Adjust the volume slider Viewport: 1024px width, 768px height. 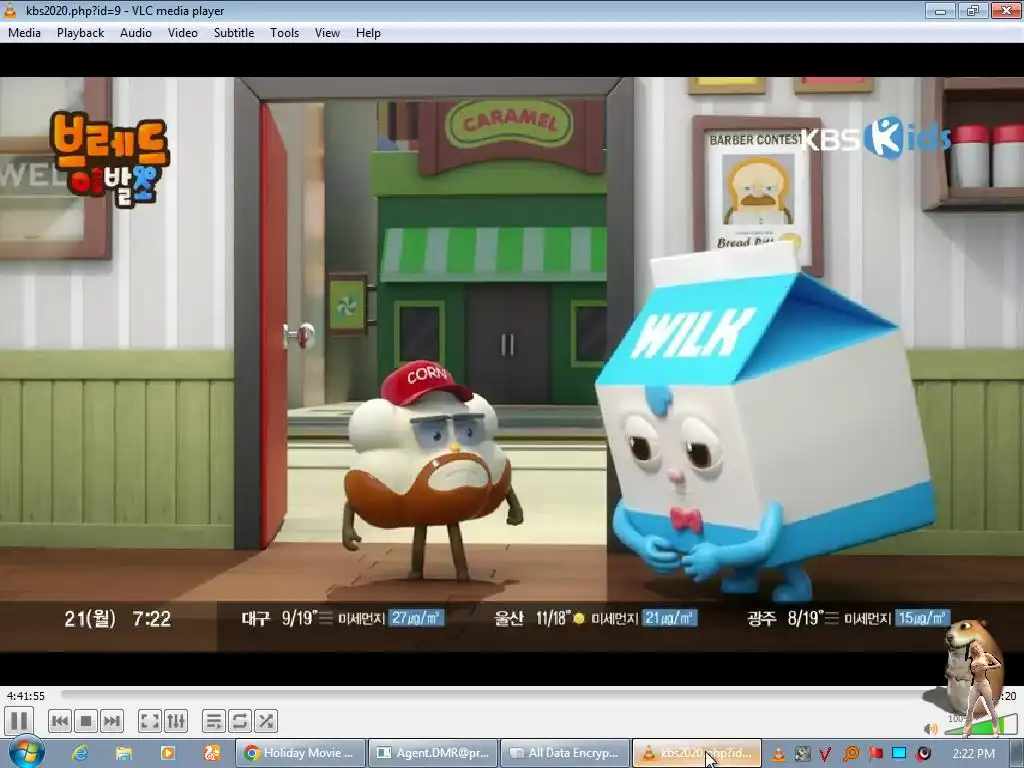point(980,725)
